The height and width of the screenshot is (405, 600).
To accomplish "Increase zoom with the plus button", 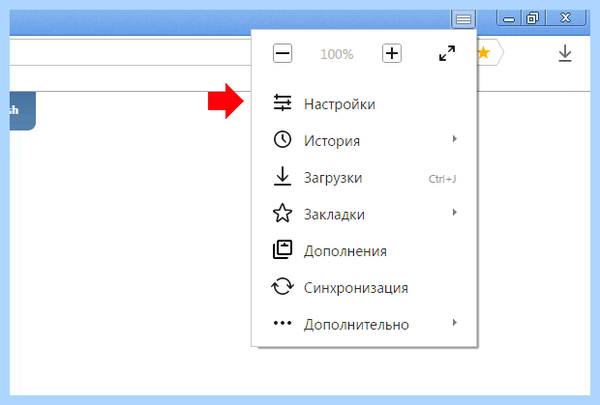I will point(392,53).
